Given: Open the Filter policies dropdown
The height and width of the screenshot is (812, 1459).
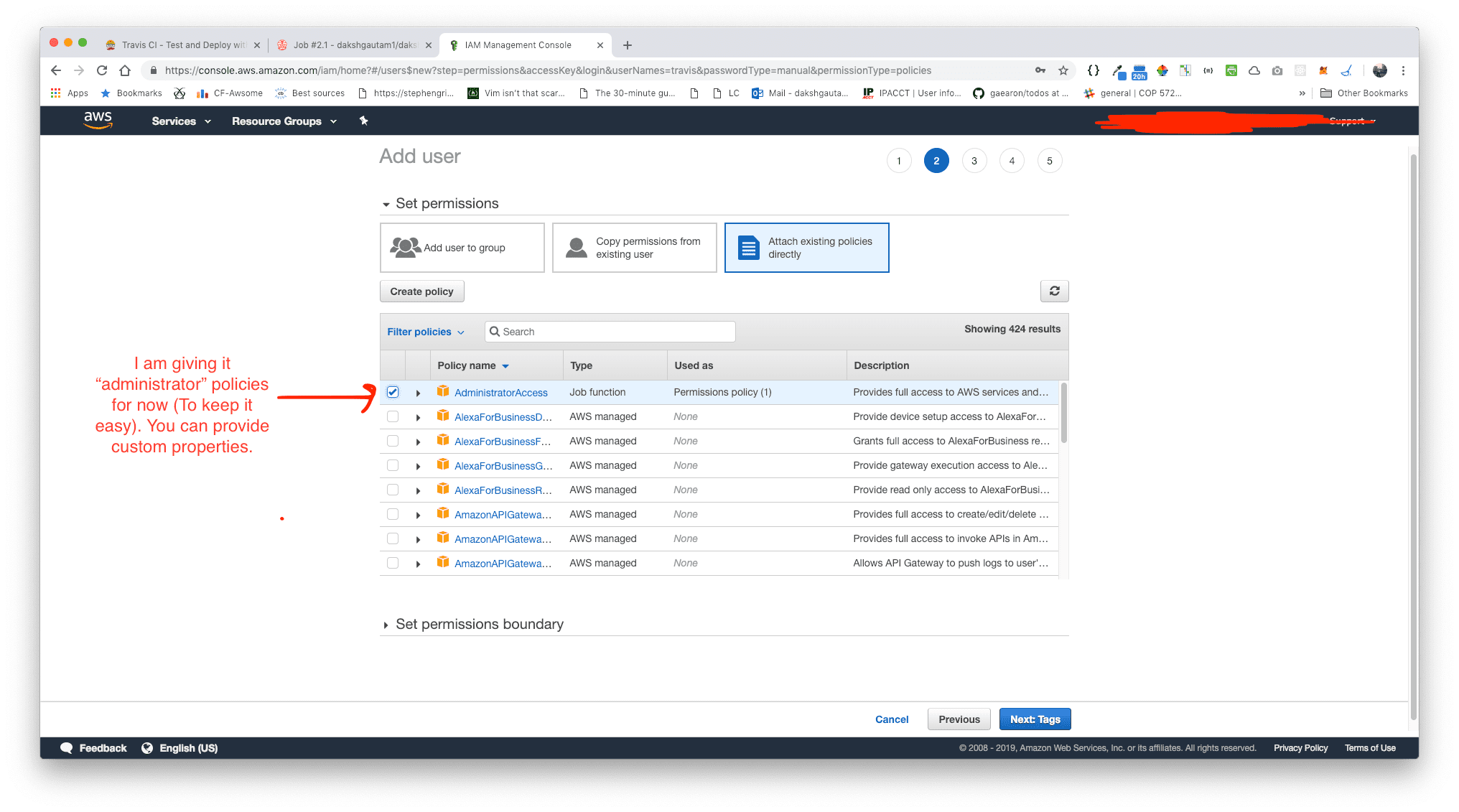Looking at the screenshot, I should [x=426, y=332].
